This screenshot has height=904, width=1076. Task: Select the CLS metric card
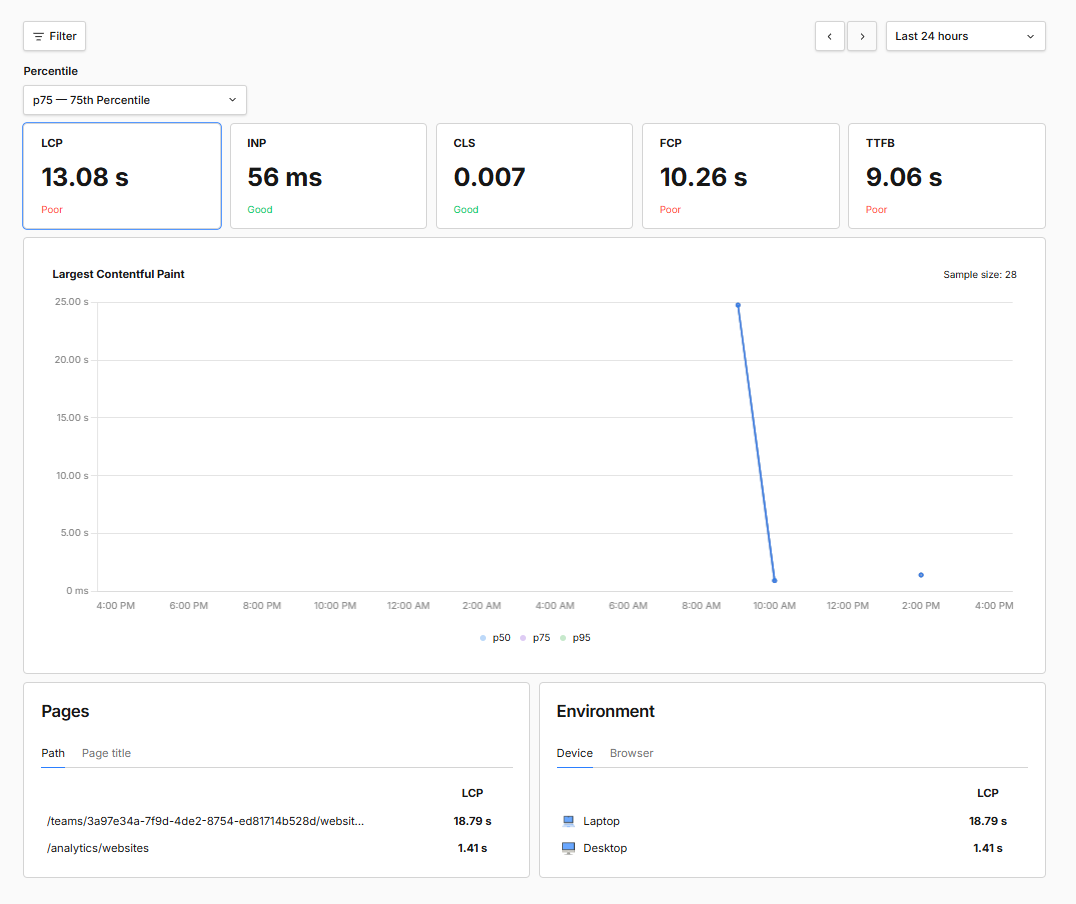coord(534,176)
